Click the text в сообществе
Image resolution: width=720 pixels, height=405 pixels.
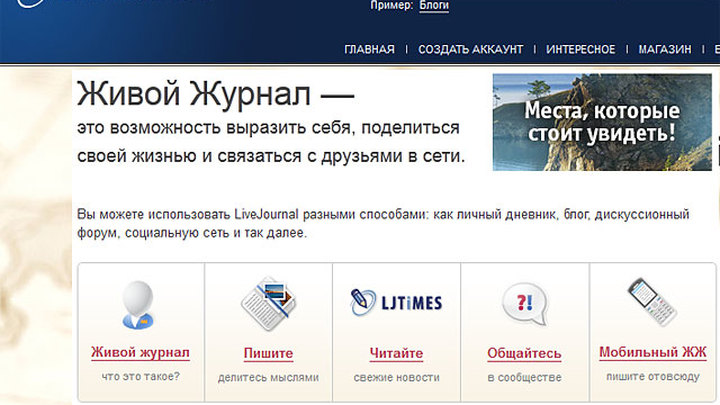point(524,377)
